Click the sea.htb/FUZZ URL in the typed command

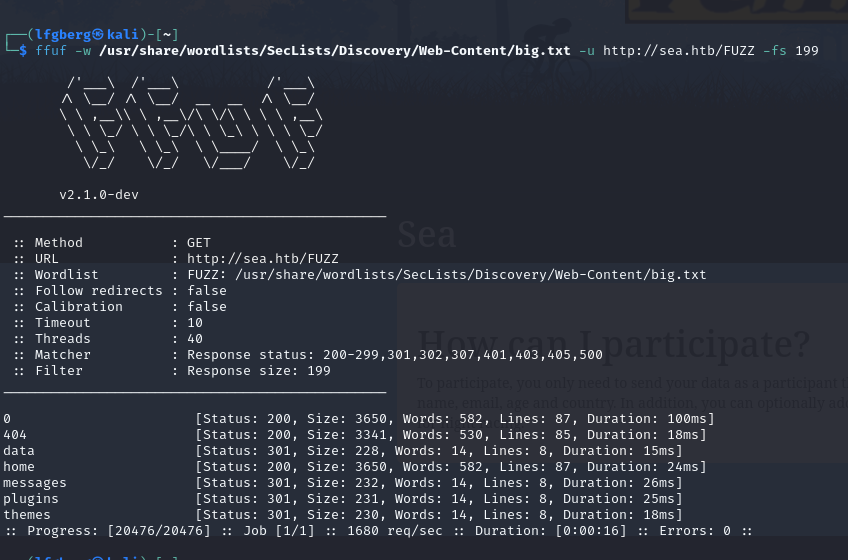click(x=678, y=51)
